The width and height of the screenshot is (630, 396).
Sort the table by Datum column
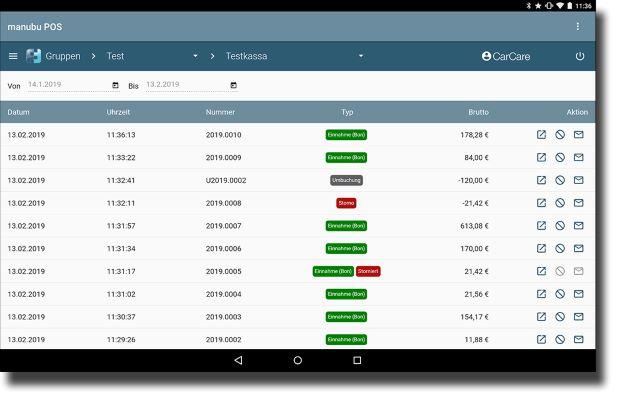[x=18, y=112]
